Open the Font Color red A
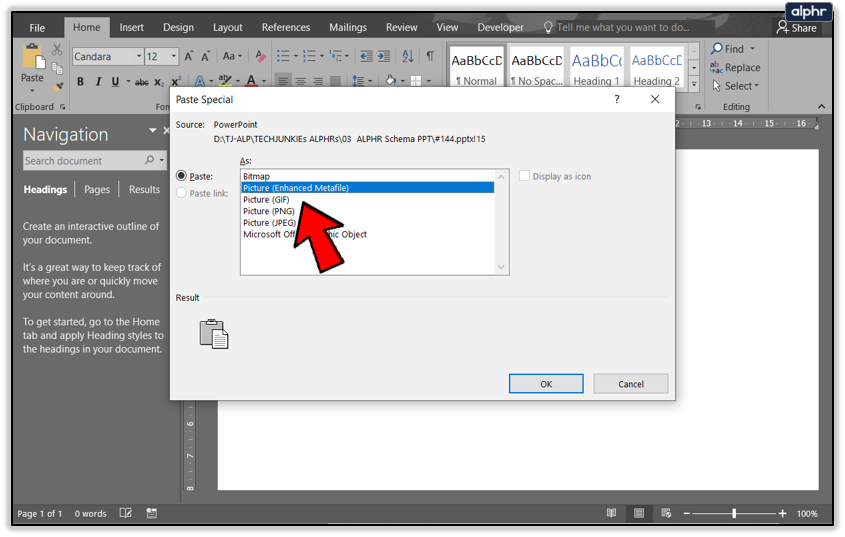845x537 pixels. click(x=251, y=81)
